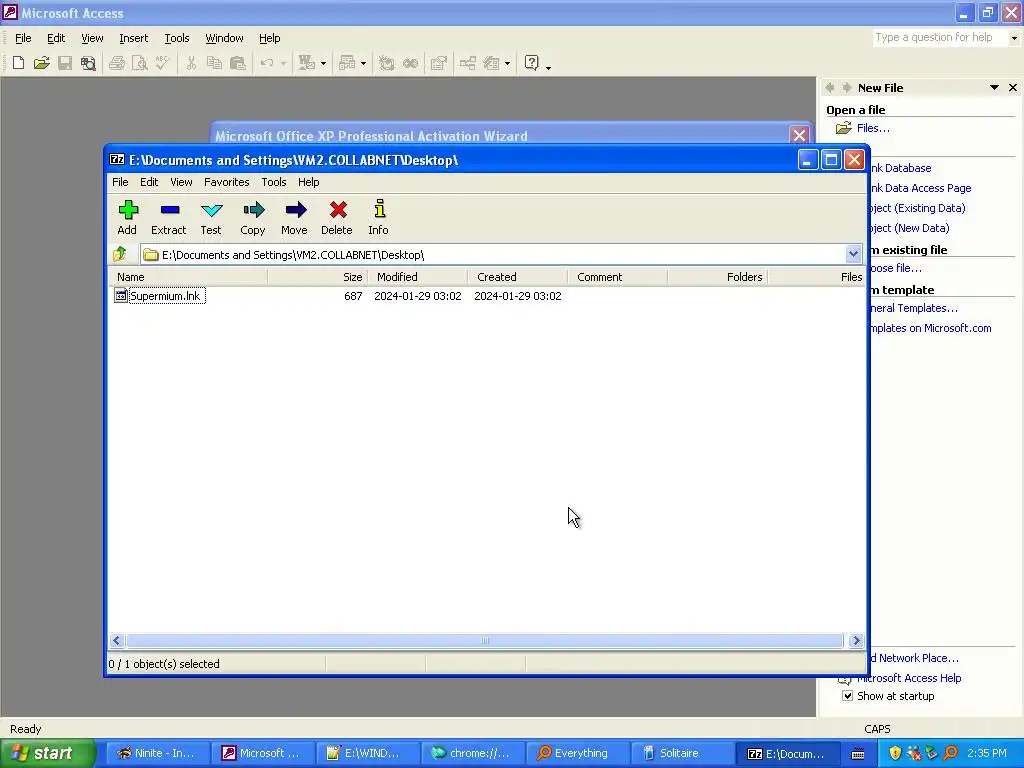Open the Undo history dropdown arrow
The height and width of the screenshot is (768, 1024).
coord(283,63)
